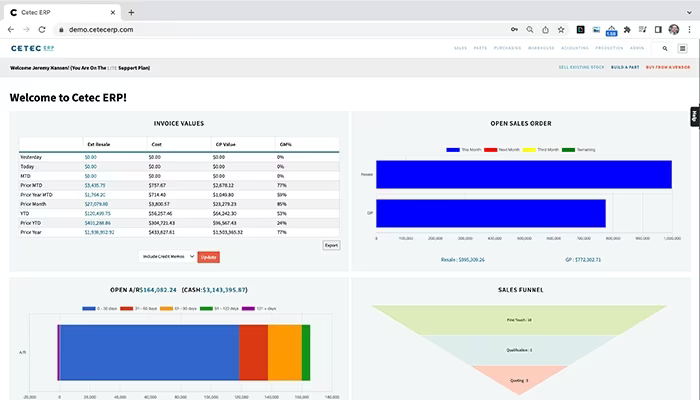The image size is (700, 400).
Task: Click the tab search chevron
Action: pos(689,12)
